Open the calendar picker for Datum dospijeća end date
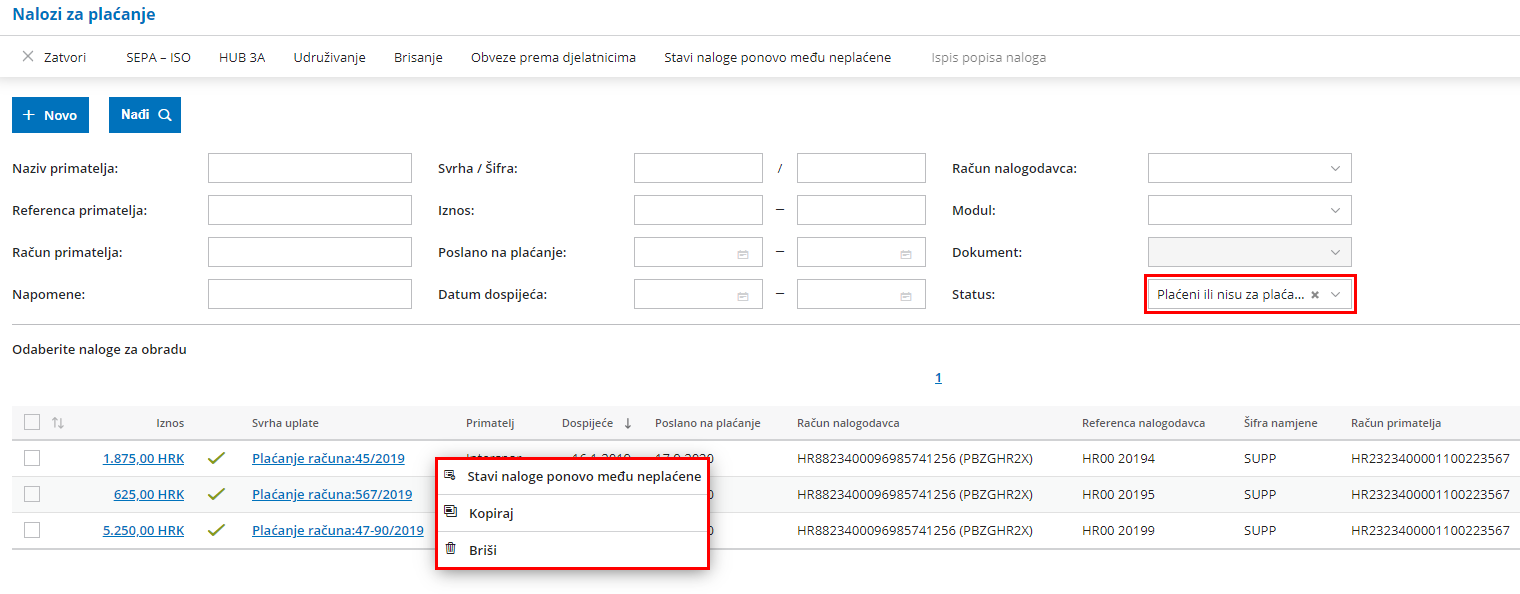Image resolution: width=1520 pixels, height=594 pixels. tap(906, 293)
